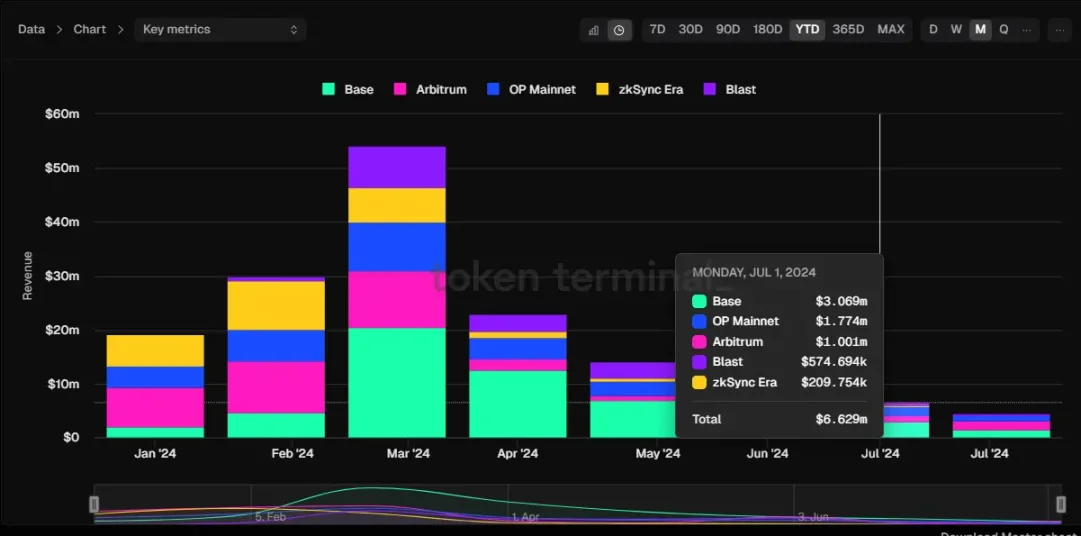1081x536 pixels.
Task: Click the left range slider handle
Action: coord(95,504)
